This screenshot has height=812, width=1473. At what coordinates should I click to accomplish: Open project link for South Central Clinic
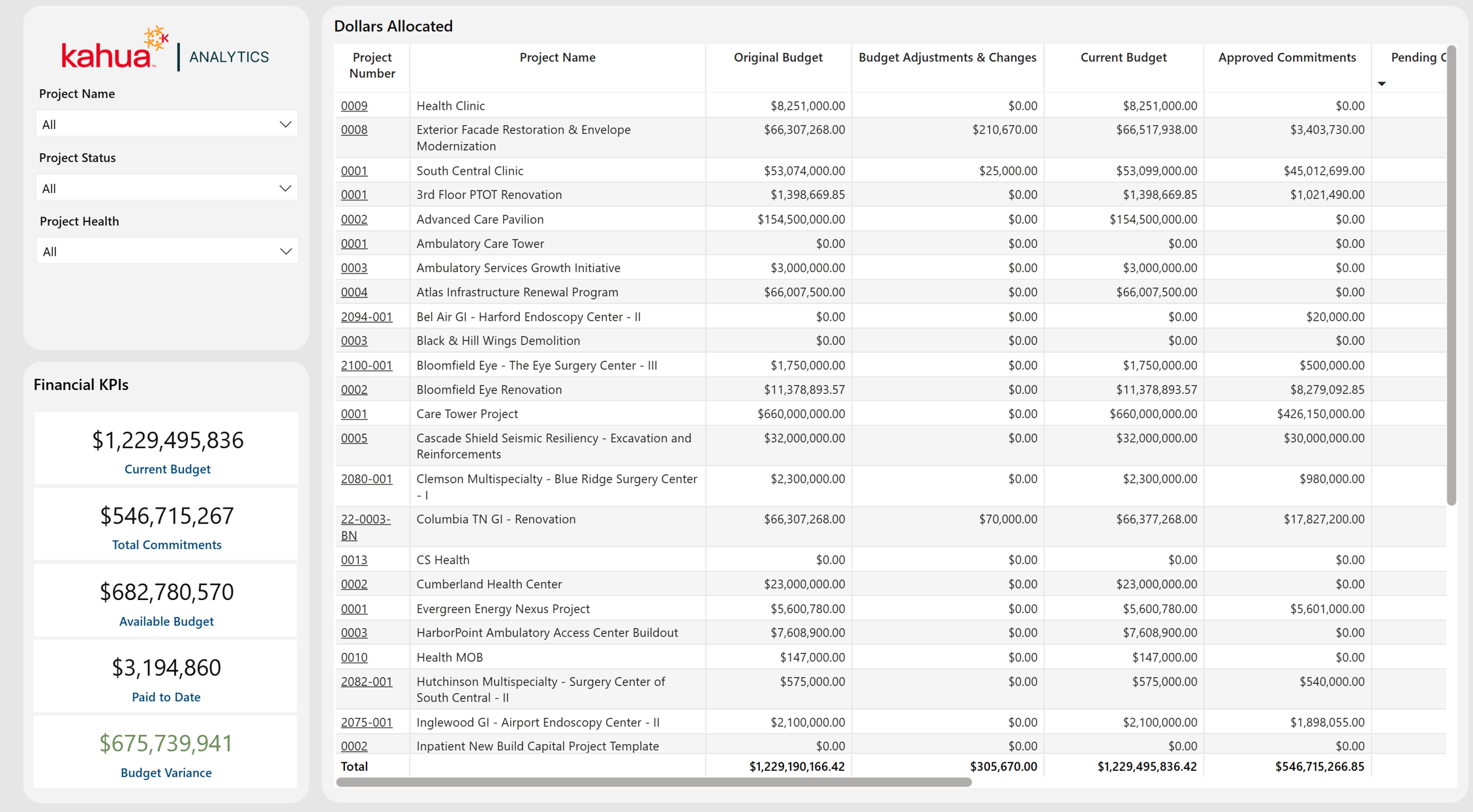354,171
